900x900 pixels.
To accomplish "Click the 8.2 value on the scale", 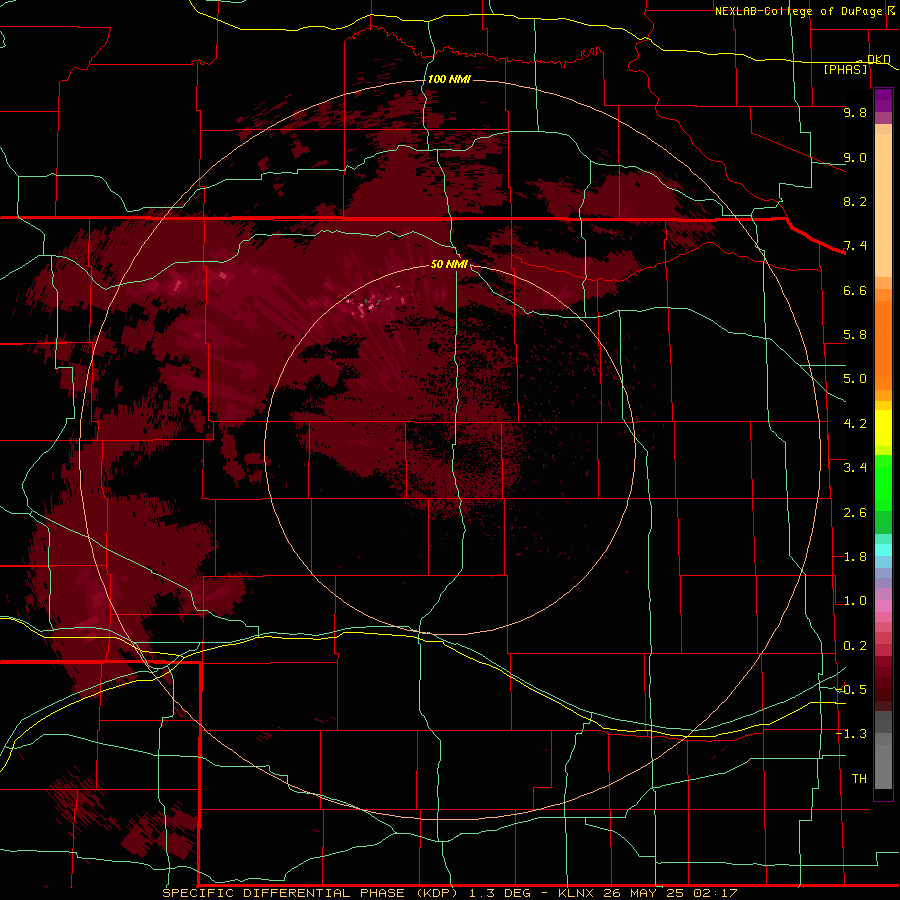I will (855, 201).
